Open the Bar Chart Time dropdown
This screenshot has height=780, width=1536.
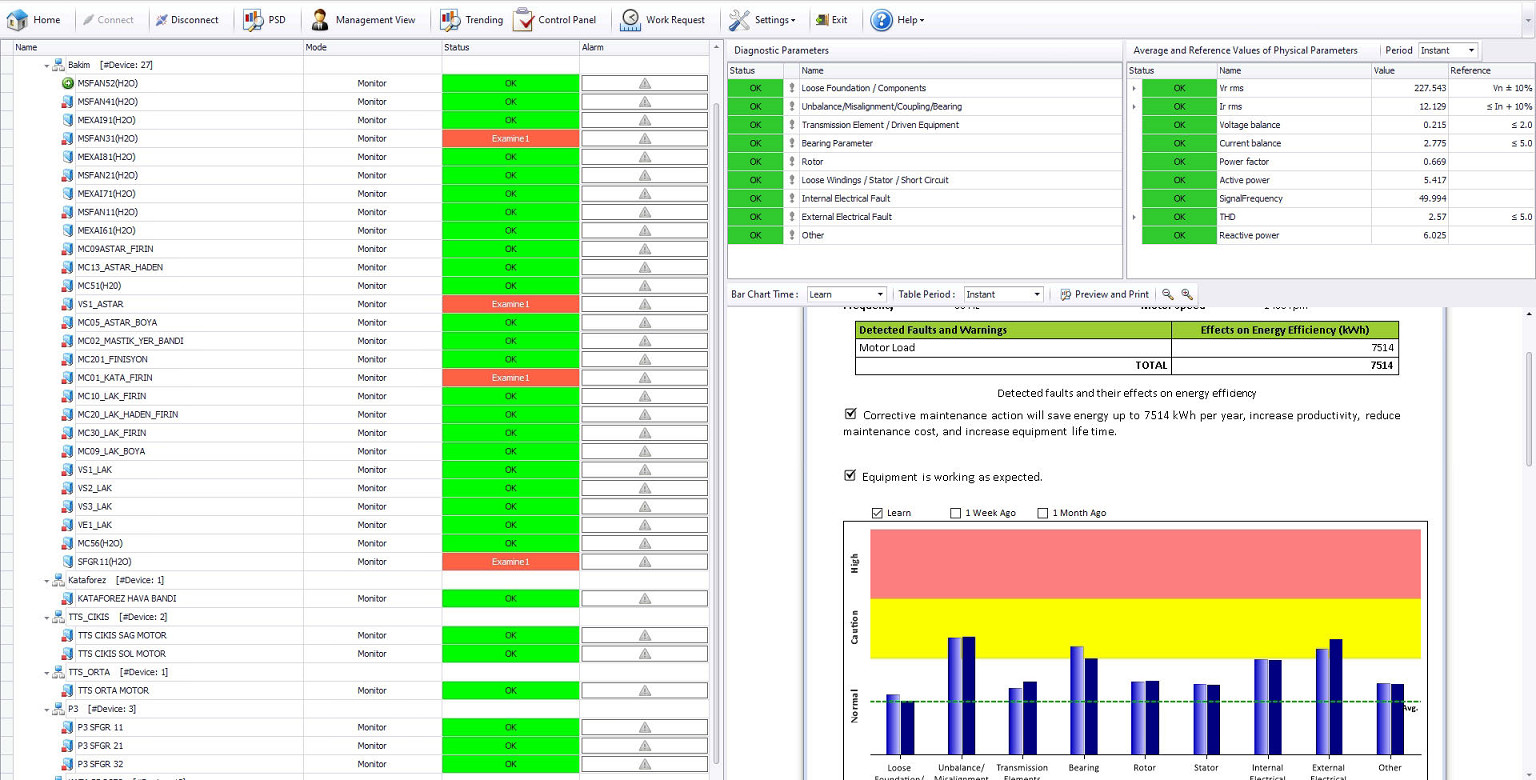880,294
